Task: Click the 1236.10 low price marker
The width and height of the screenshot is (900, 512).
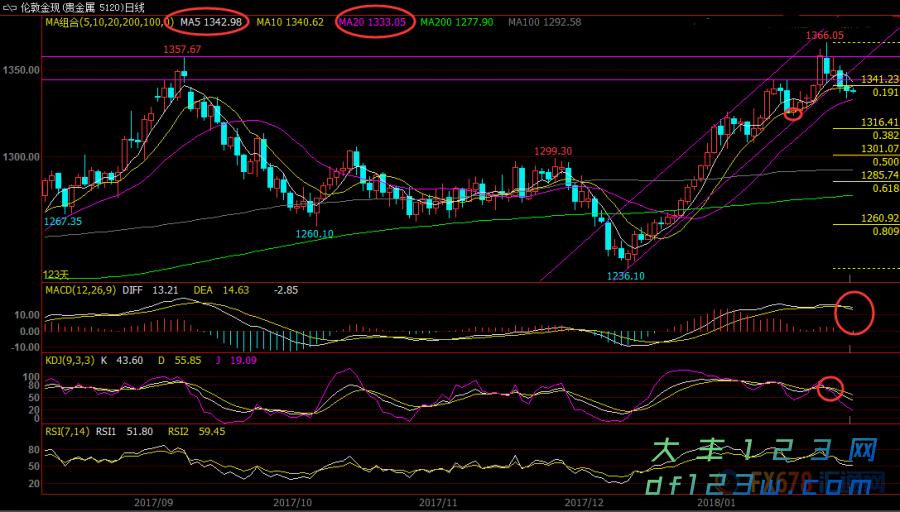Action: pyautogui.click(x=624, y=276)
